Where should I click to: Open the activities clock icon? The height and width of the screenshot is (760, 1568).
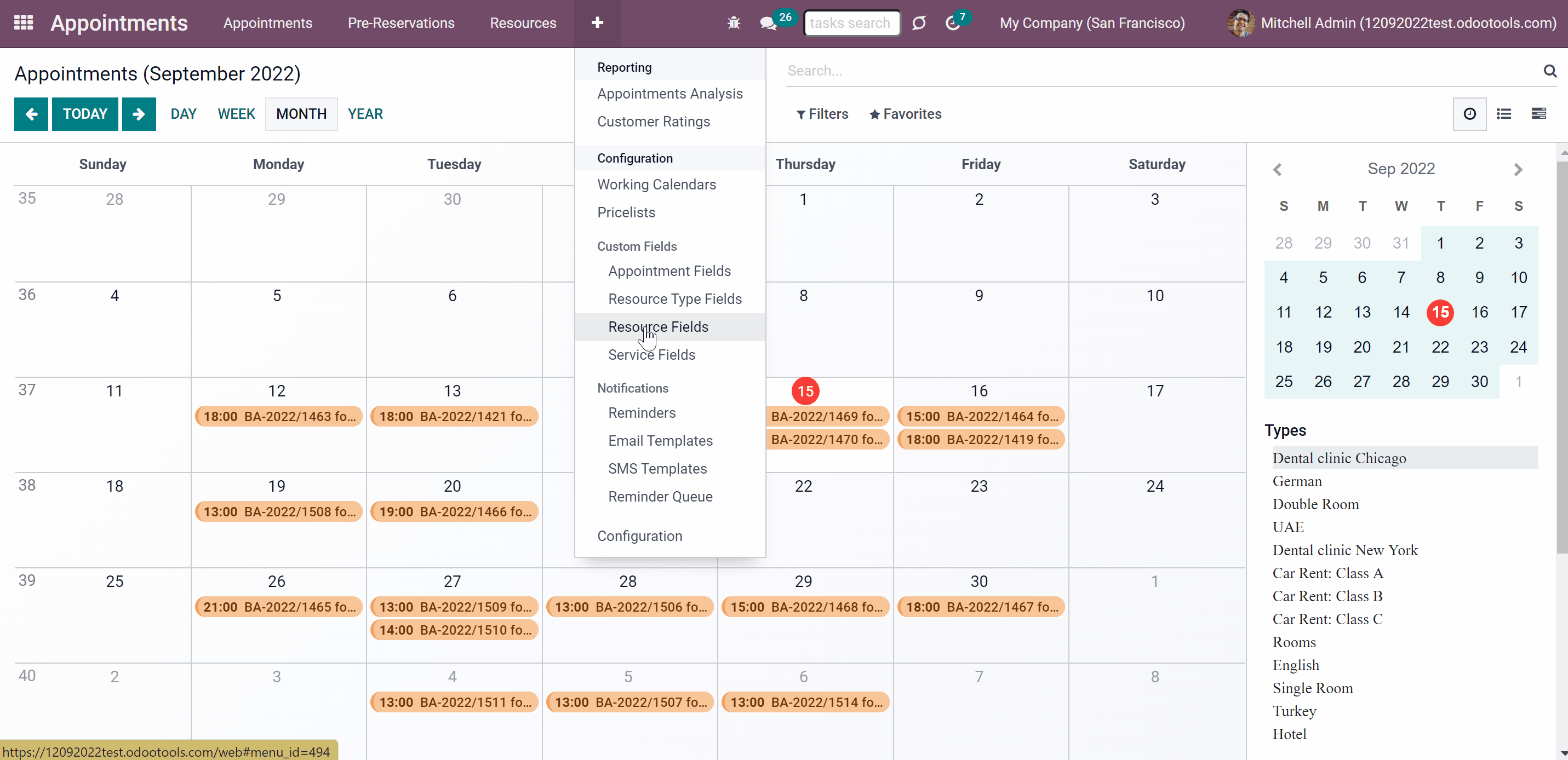(x=953, y=23)
